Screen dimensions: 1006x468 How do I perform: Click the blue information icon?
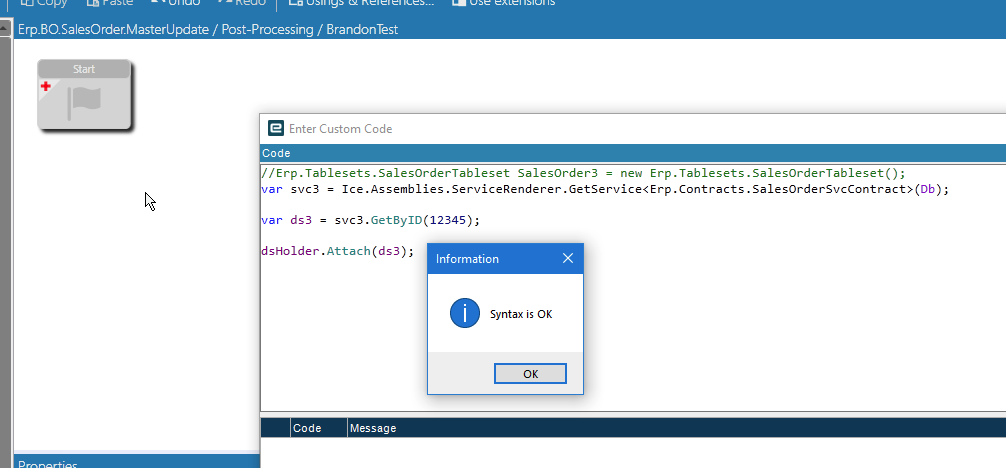coord(465,313)
